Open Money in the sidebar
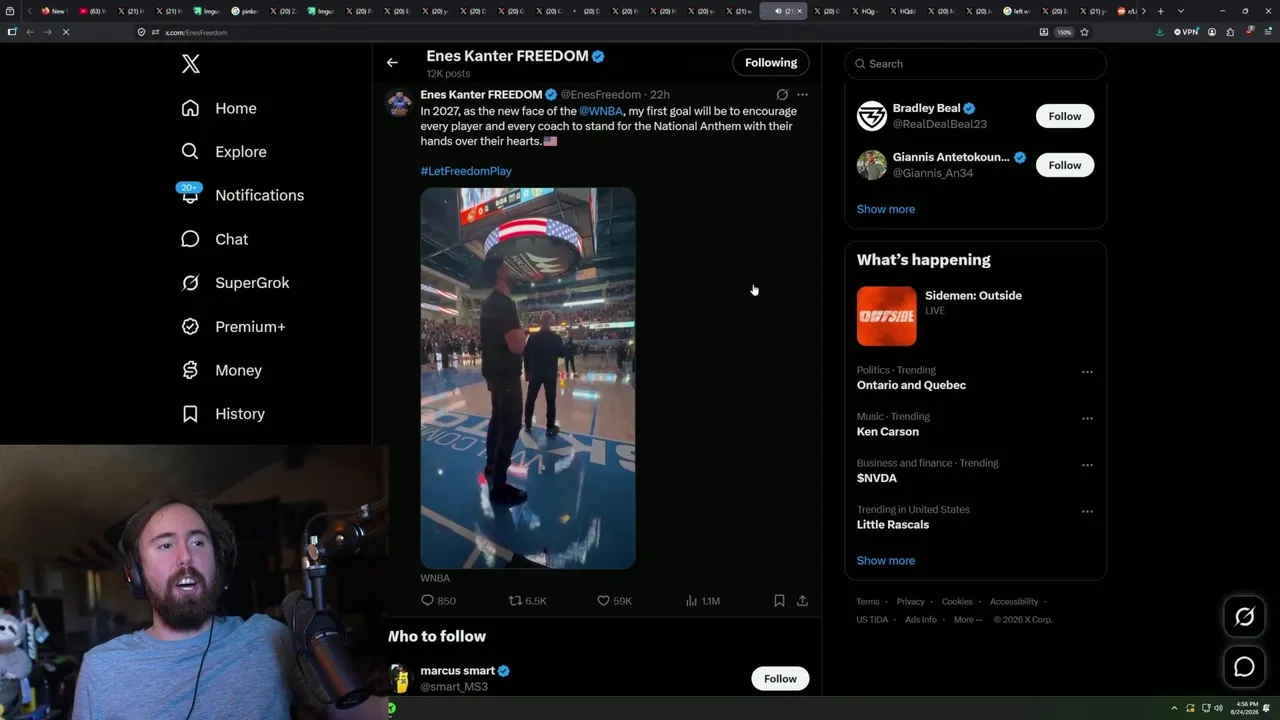This screenshot has height=720, width=1280. point(221,370)
